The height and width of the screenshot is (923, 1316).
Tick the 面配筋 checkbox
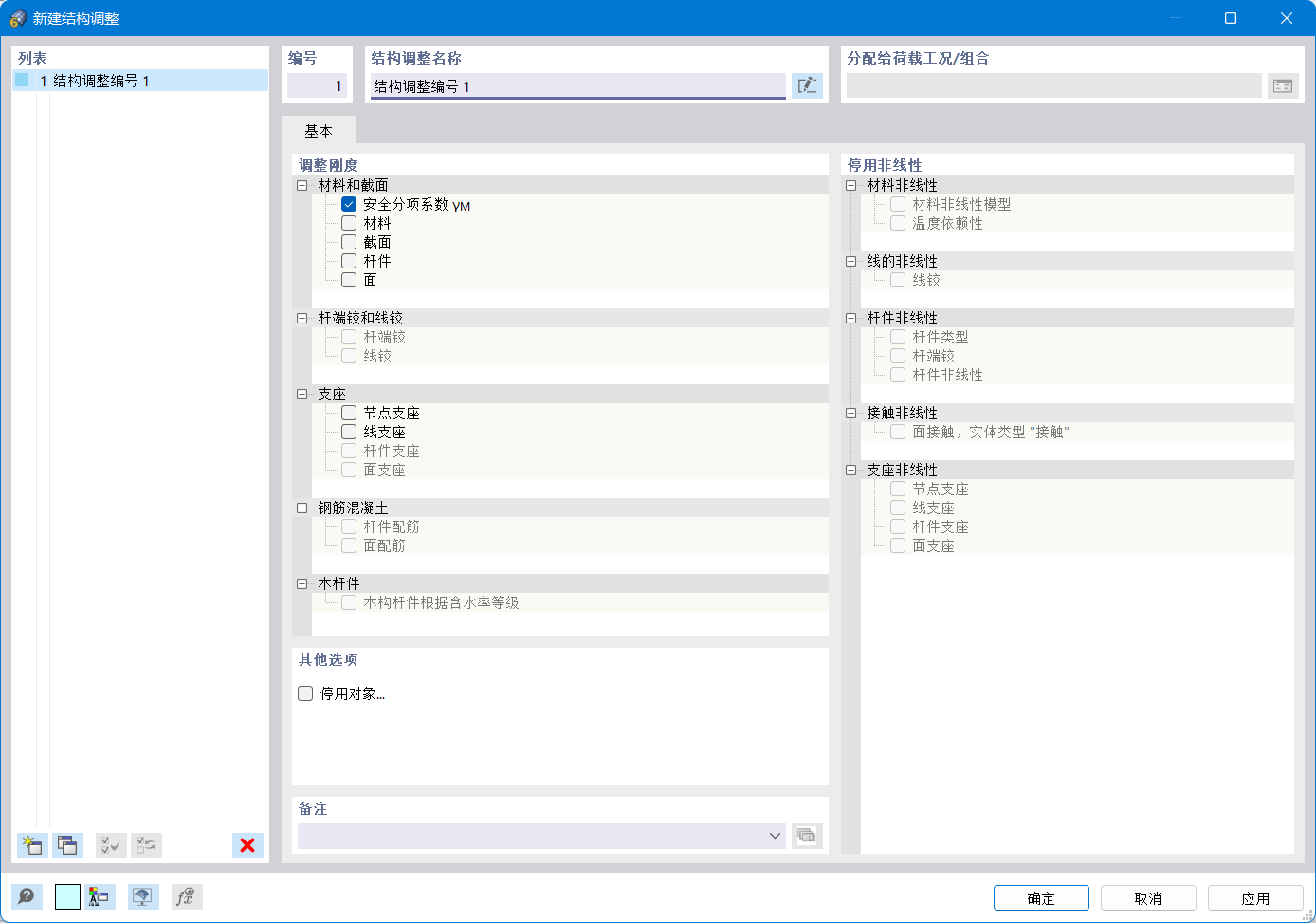tap(349, 545)
